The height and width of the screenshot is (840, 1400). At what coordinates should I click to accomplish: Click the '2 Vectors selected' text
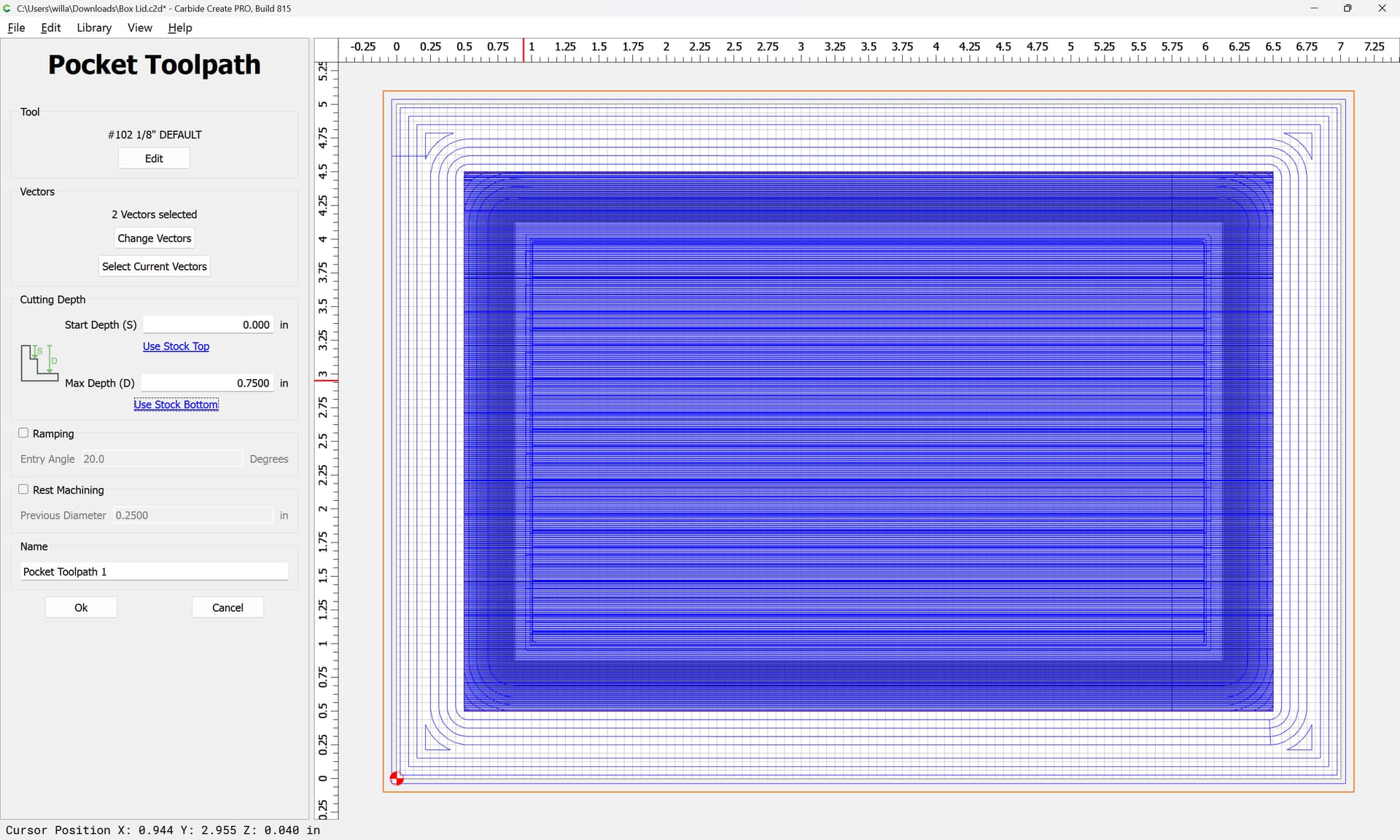pyautogui.click(x=154, y=214)
